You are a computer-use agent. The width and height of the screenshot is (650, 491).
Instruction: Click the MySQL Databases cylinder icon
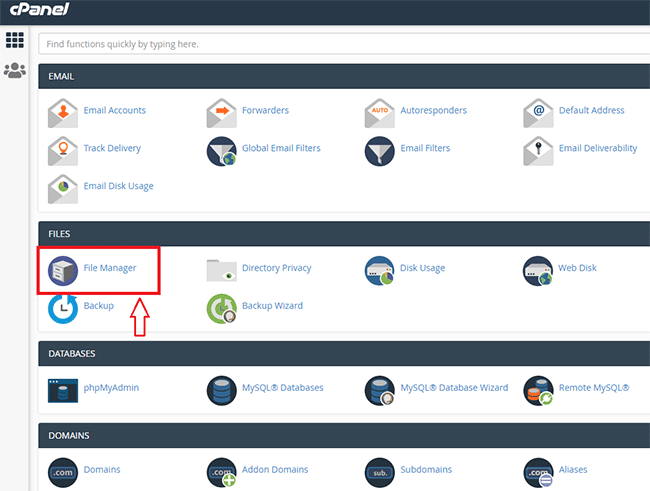tap(221, 391)
